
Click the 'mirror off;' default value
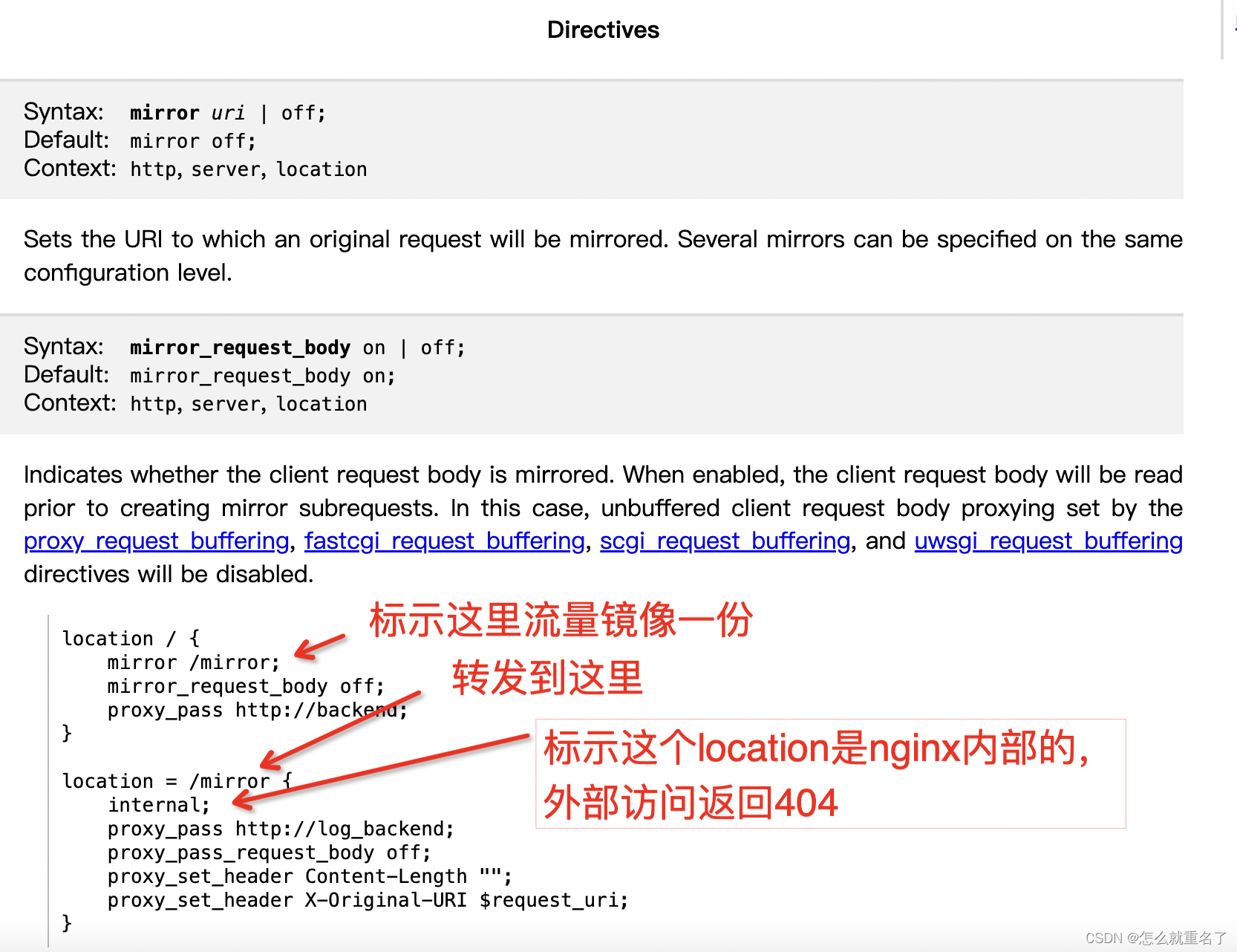(x=193, y=141)
